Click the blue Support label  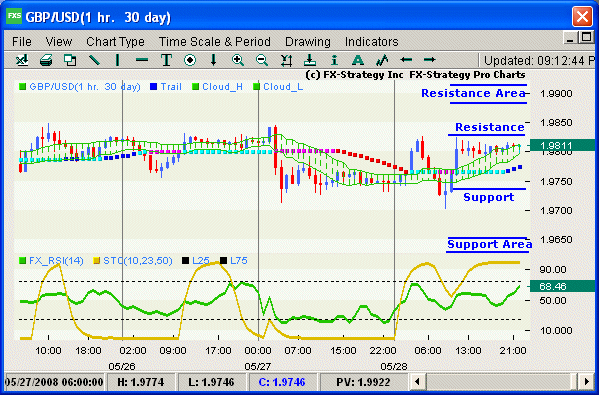click(x=489, y=198)
